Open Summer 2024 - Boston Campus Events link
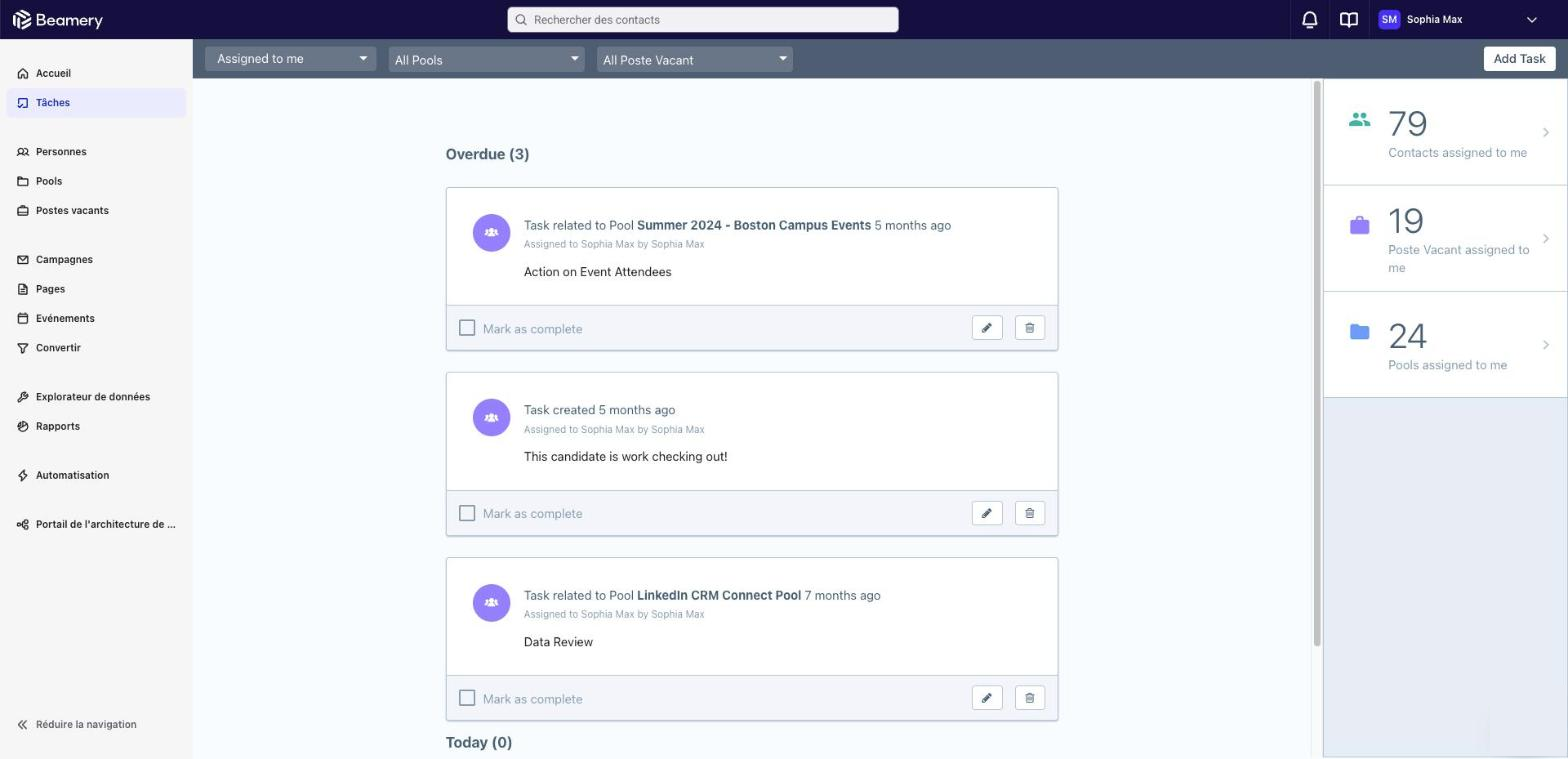This screenshot has width=1568, height=759. pos(753,225)
